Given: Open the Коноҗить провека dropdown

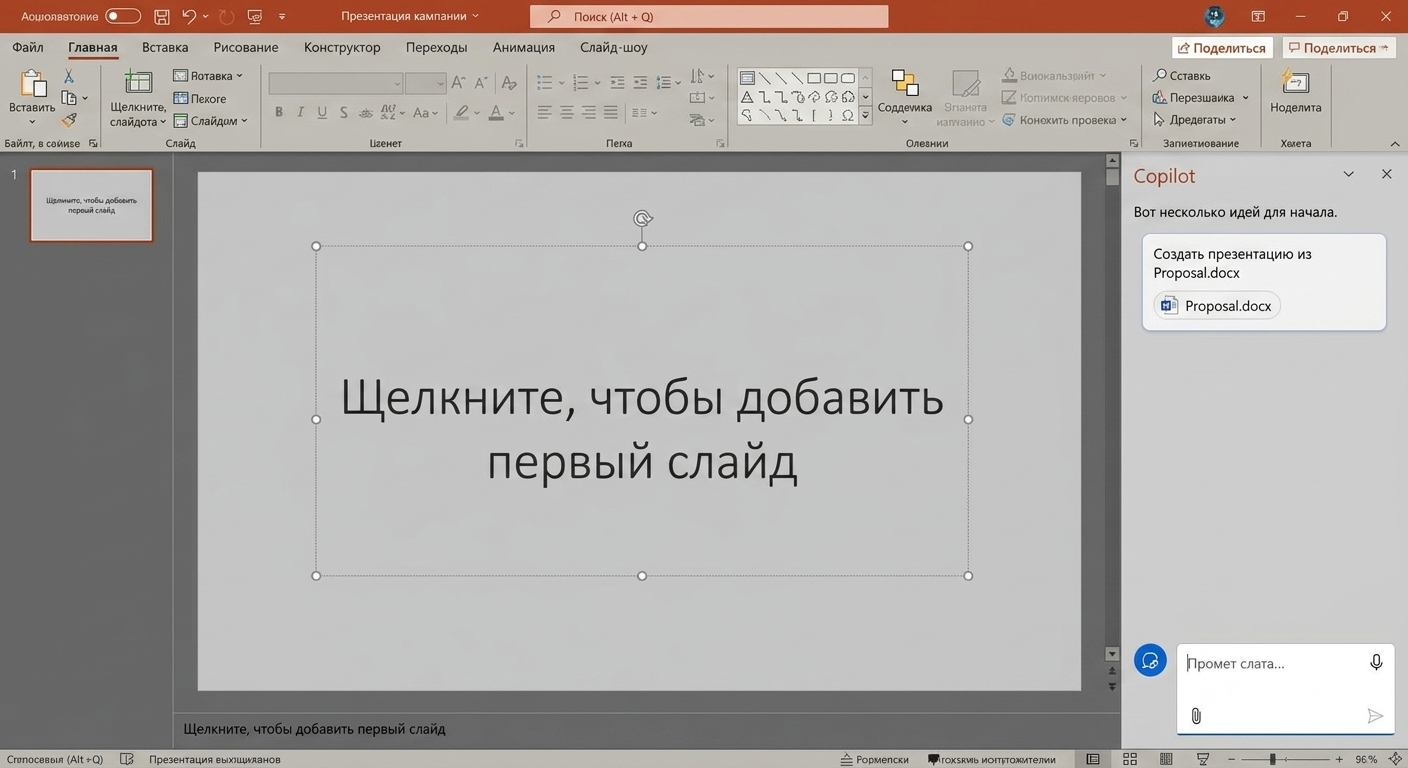Looking at the screenshot, I should [x=1065, y=120].
